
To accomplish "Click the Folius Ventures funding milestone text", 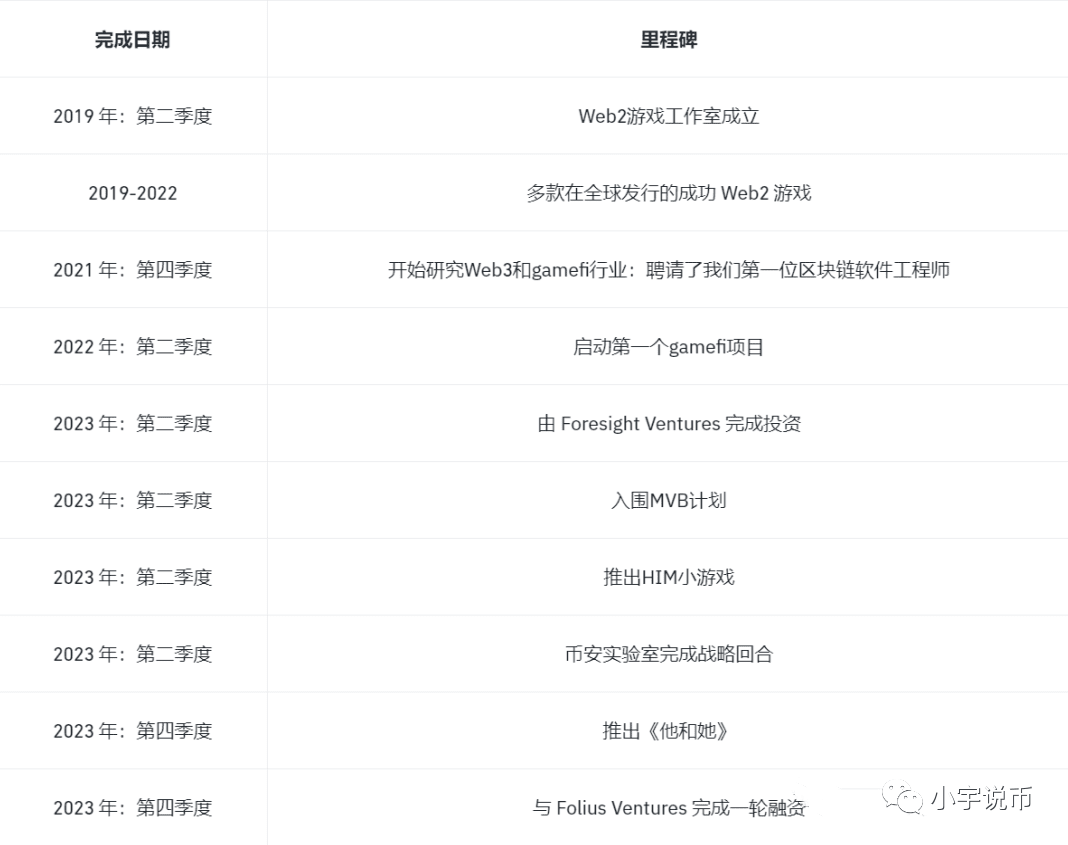I will pyautogui.click(x=667, y=807).
